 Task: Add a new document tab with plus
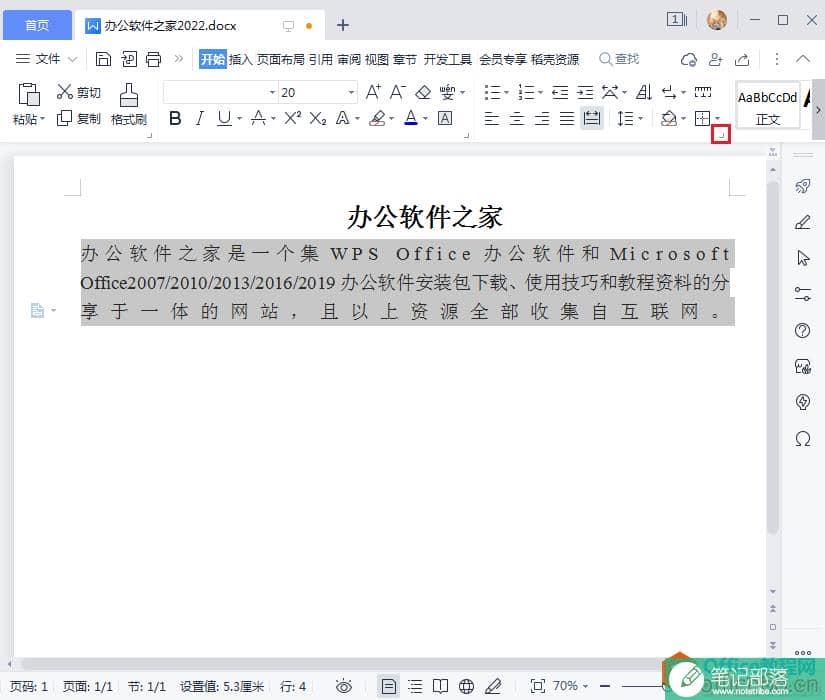[343, 25]
